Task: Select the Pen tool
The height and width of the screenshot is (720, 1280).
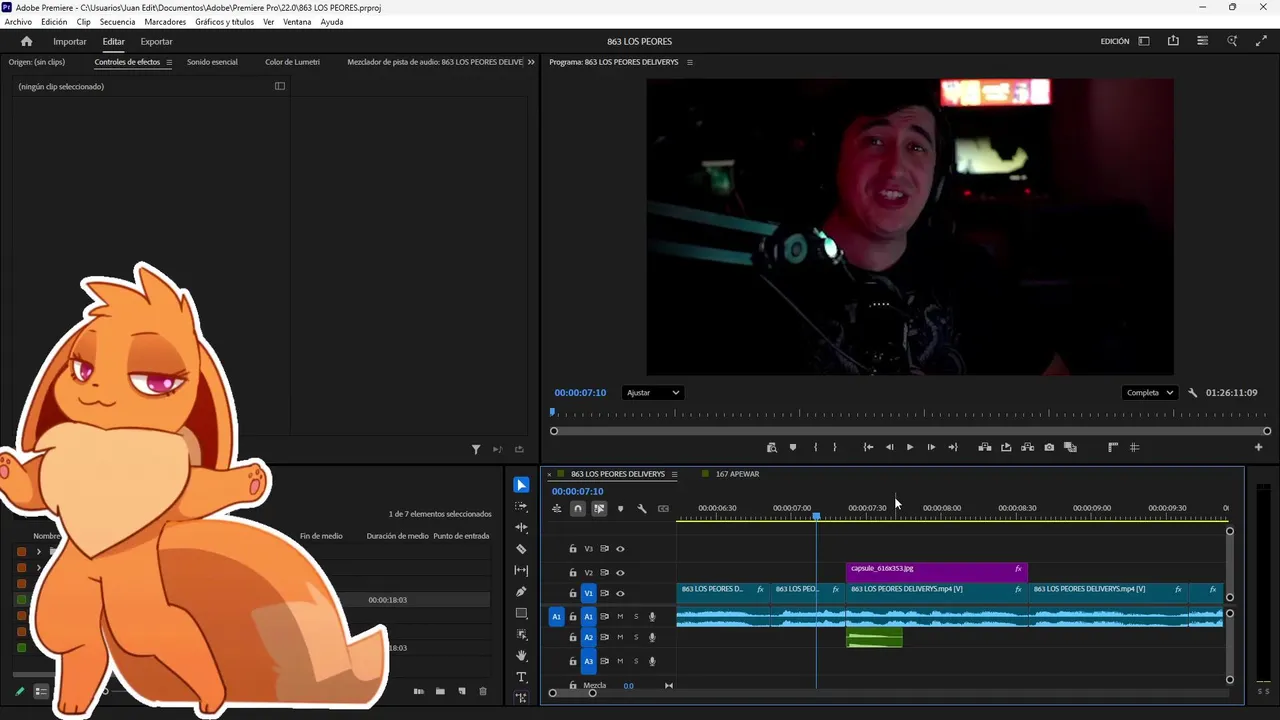Action: 521,592
